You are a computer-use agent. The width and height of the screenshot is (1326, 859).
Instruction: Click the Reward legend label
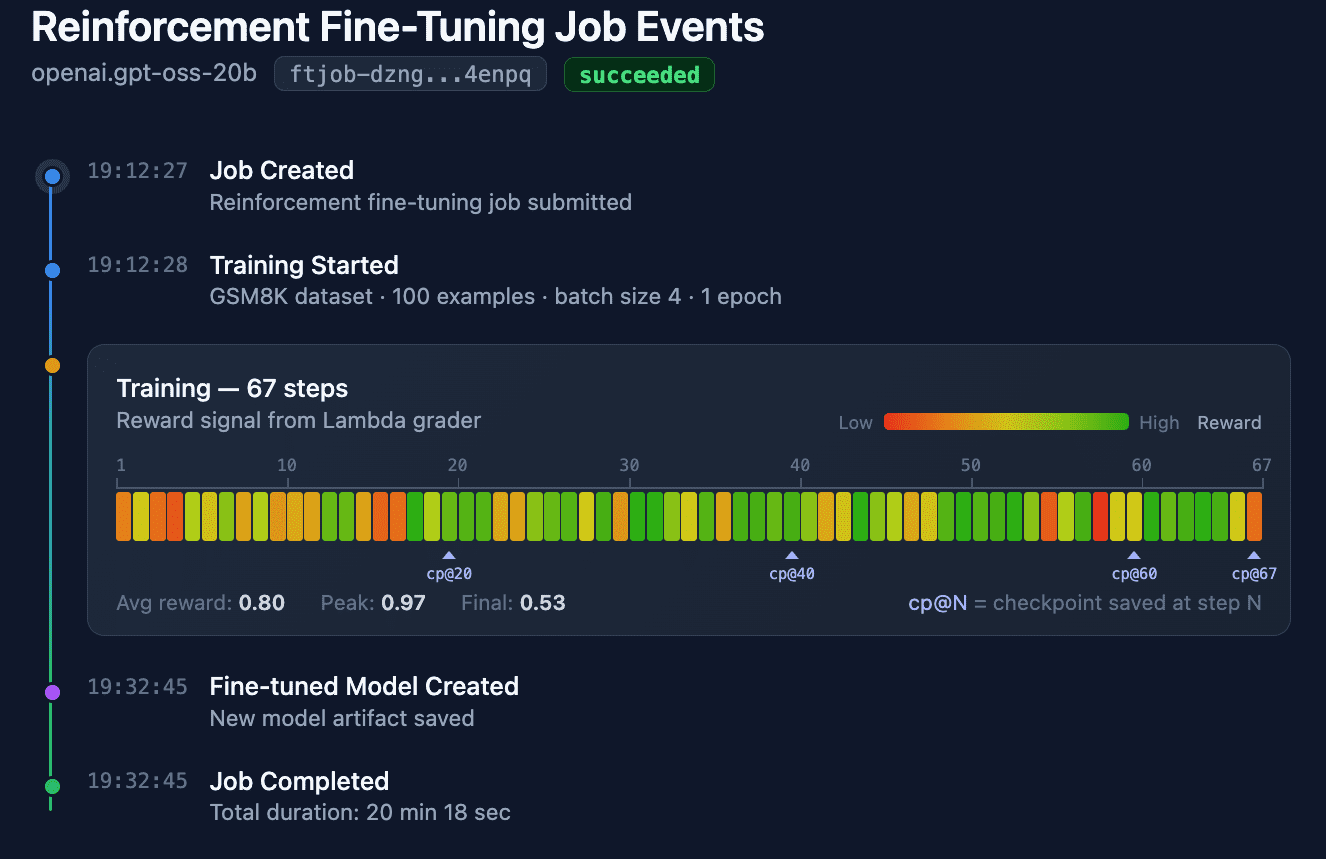tap(1229, 423)
